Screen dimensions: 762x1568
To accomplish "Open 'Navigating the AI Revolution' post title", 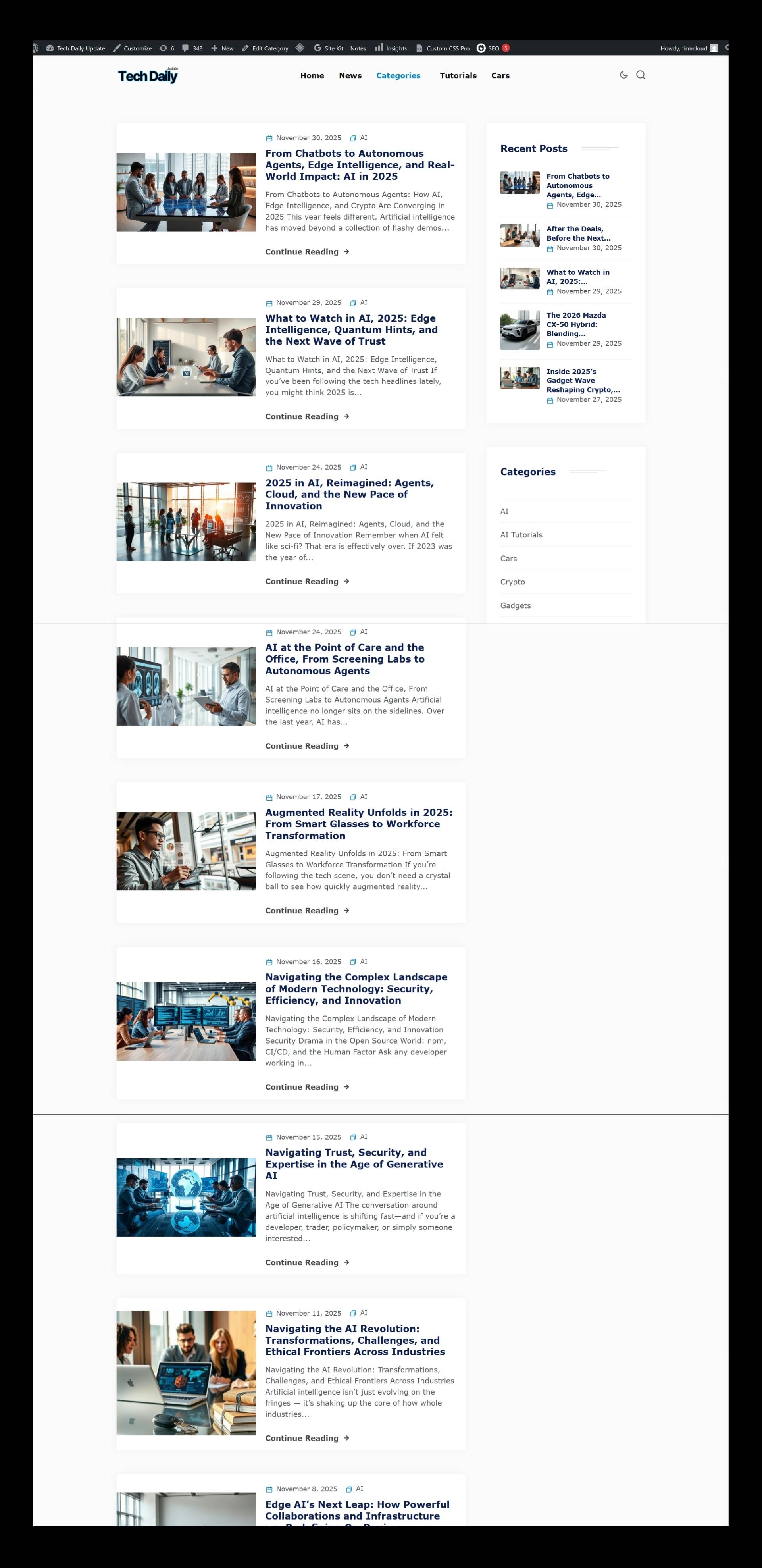I will (x=356, y=1341).
